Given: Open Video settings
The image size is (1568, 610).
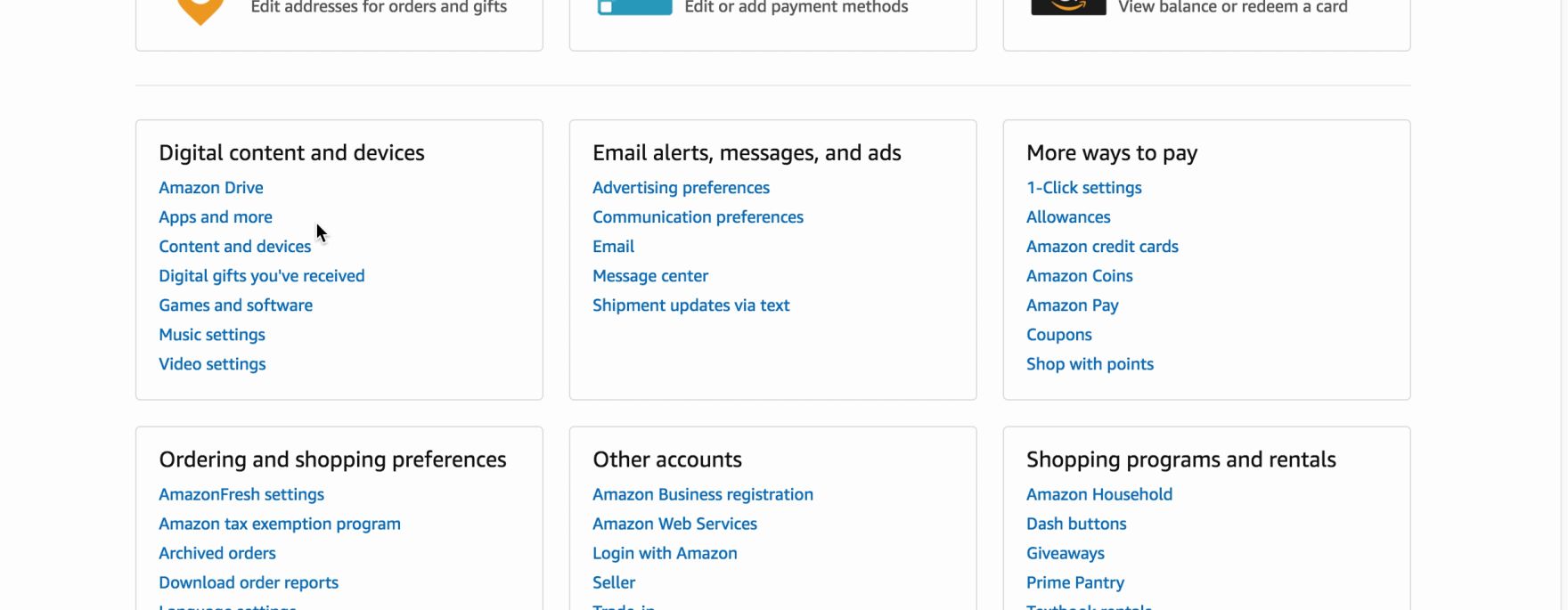Looking at the screenshot, I should pos(212,364).
